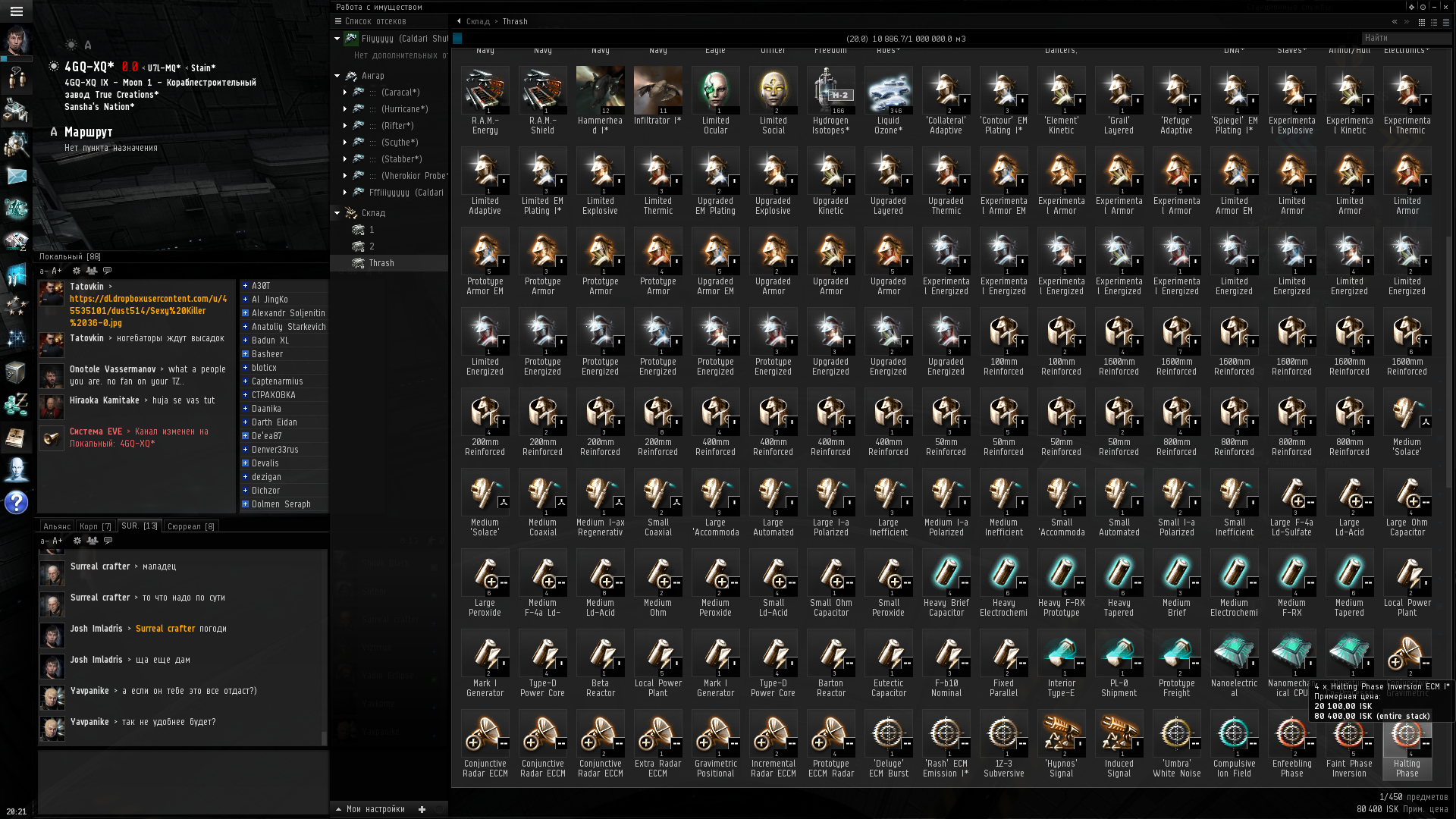Select the Eutectic Capacitor item
This screenshot has width=1456, height=819.
pos(888,664)
